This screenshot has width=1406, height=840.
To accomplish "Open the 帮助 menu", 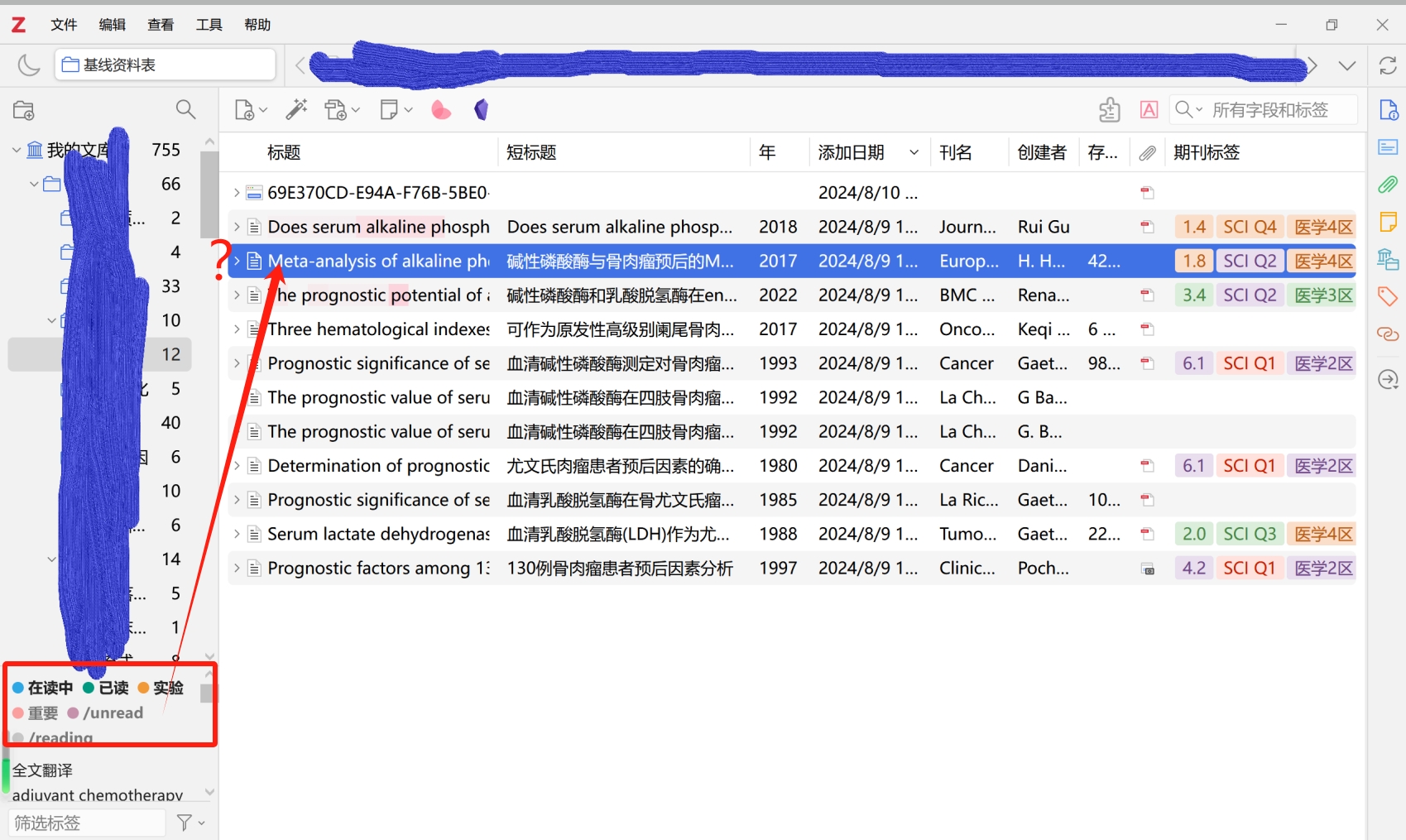I will [x=257, y=25].
